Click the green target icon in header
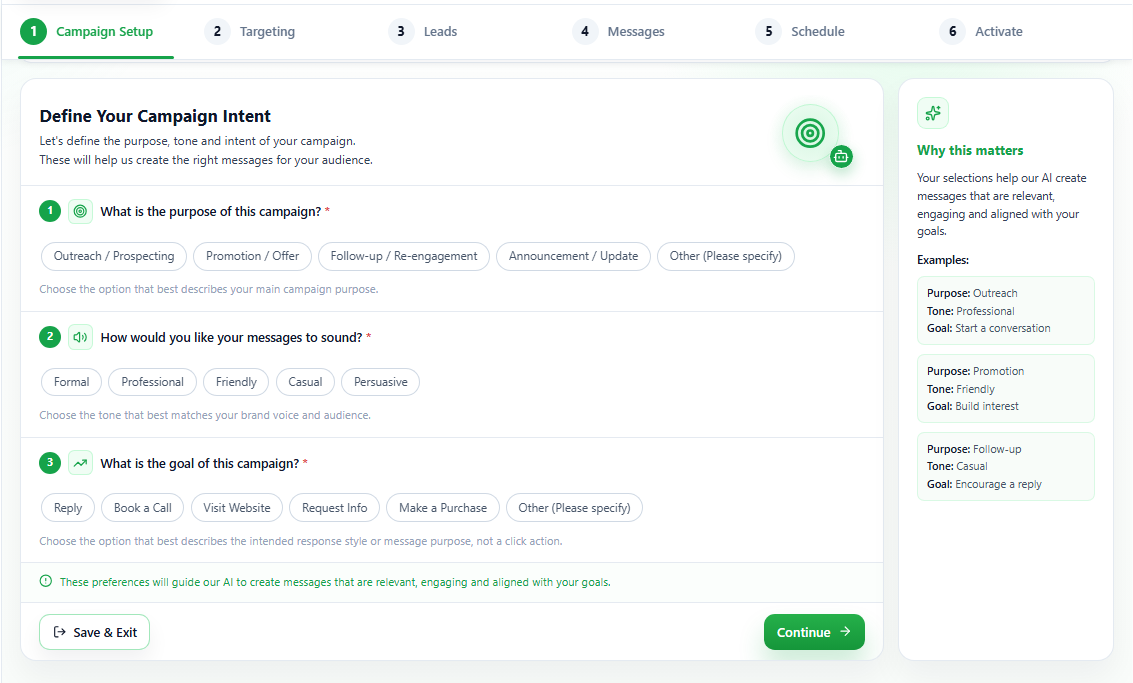Viewport: 1133px width, 683px height. tap(810, 133)
